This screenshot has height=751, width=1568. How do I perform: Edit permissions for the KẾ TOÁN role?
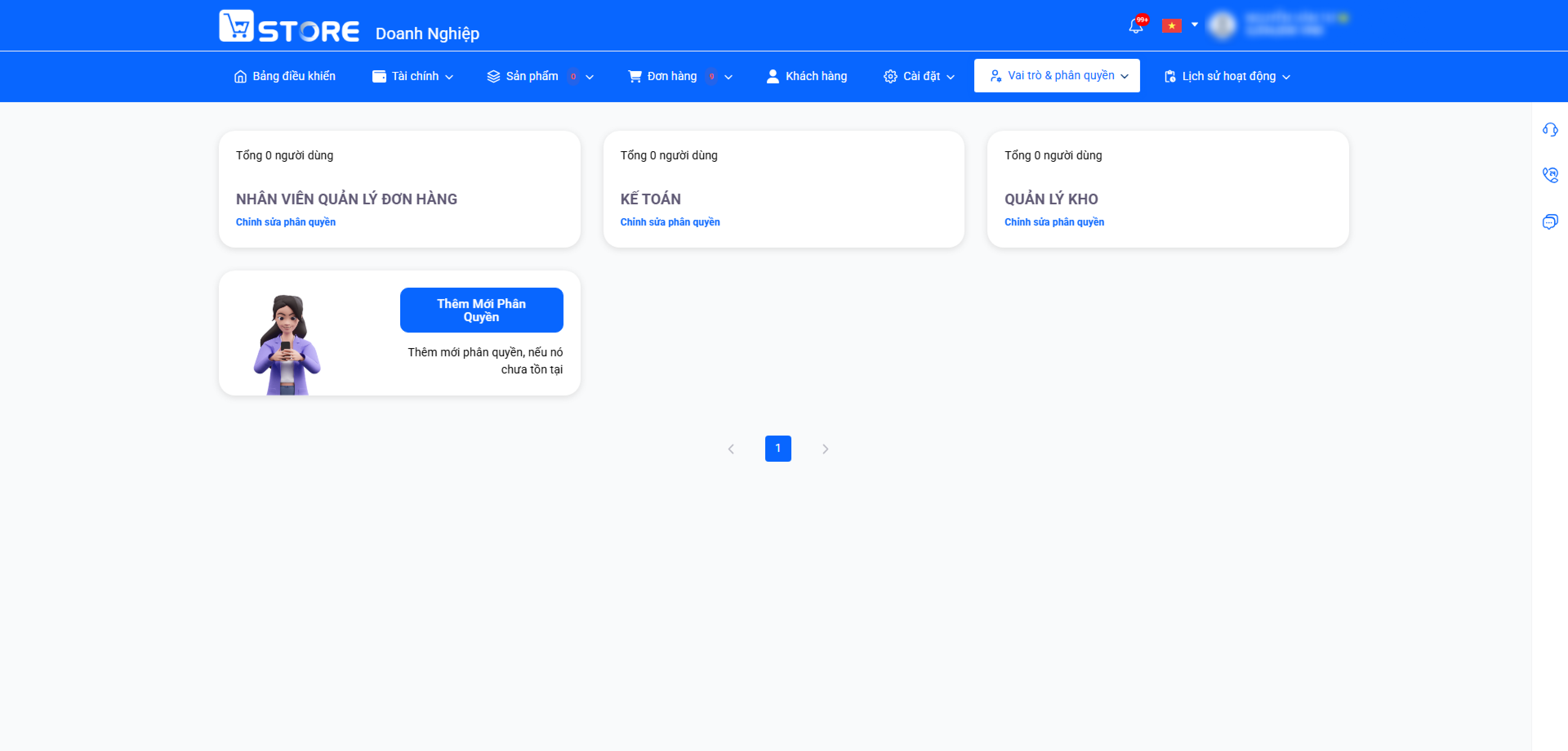(670, 222)
